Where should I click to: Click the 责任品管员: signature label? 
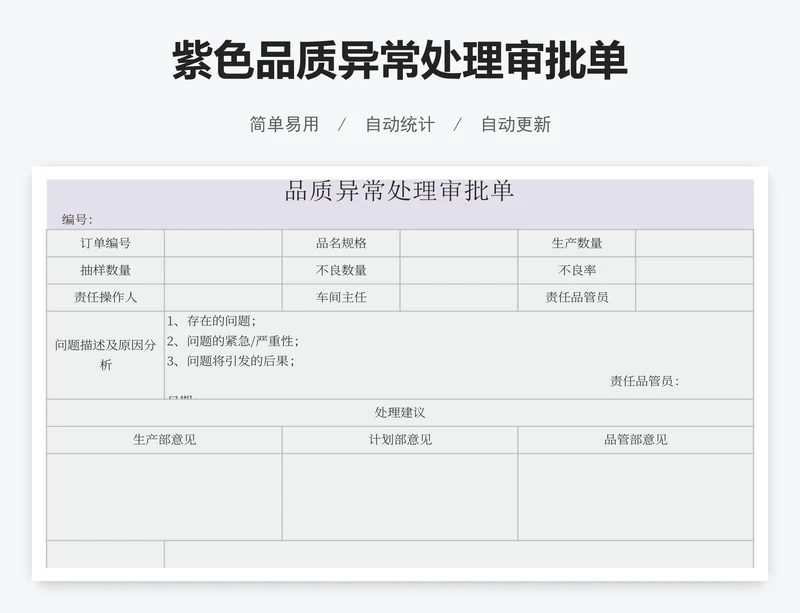[645, 381]
